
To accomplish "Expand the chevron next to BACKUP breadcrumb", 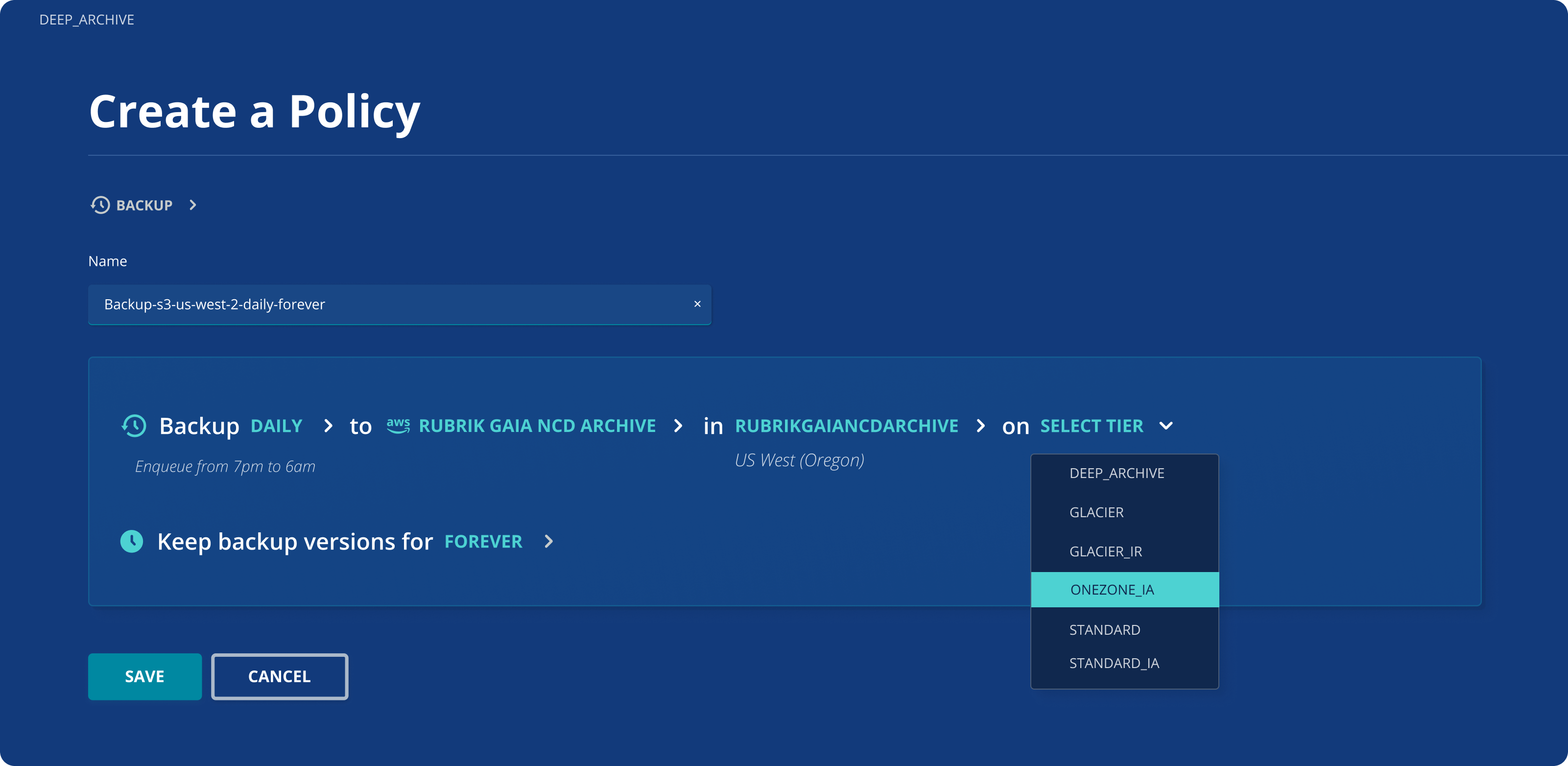I will pos(193,205).
